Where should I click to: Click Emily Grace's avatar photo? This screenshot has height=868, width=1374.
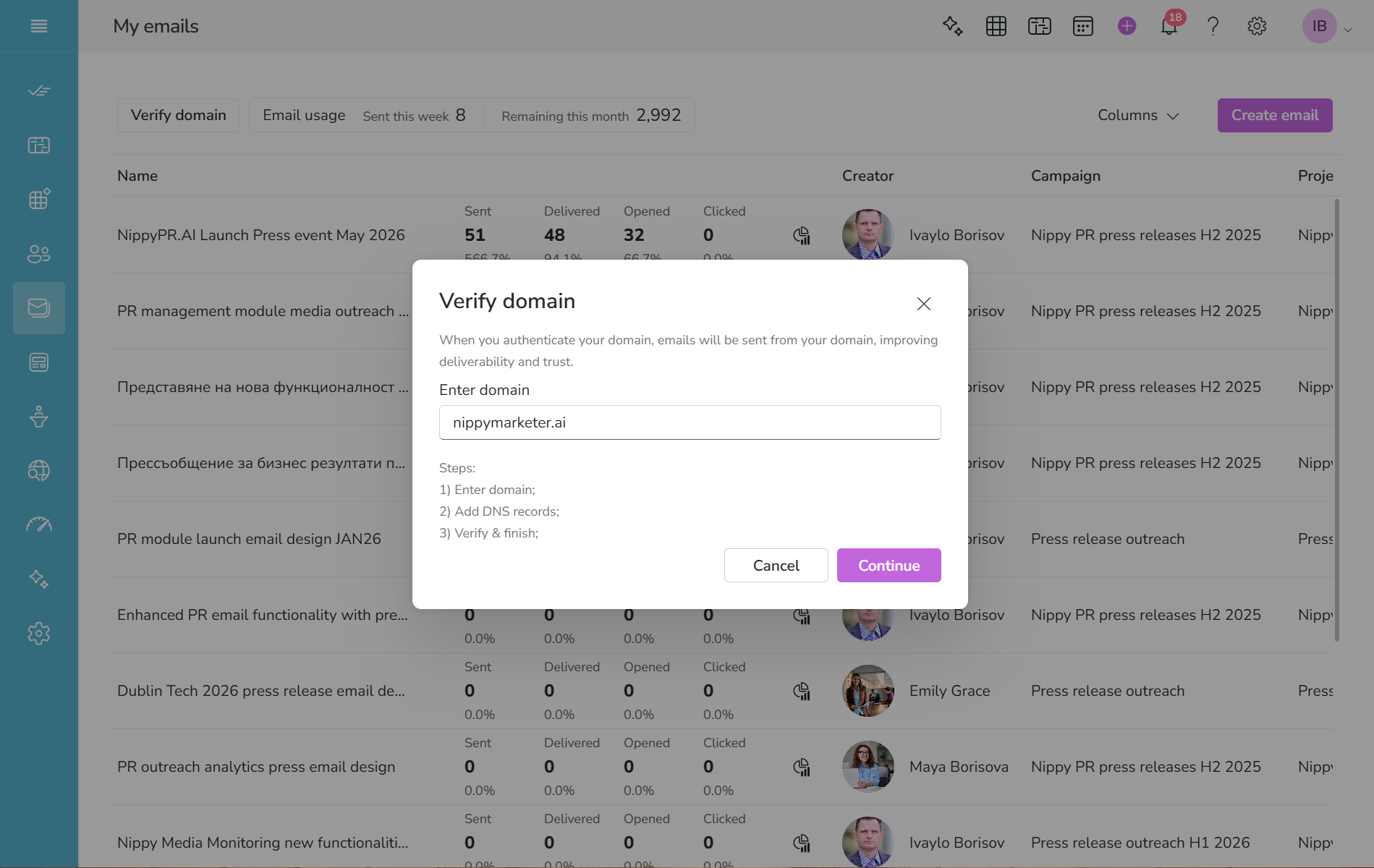coord(868,691)
